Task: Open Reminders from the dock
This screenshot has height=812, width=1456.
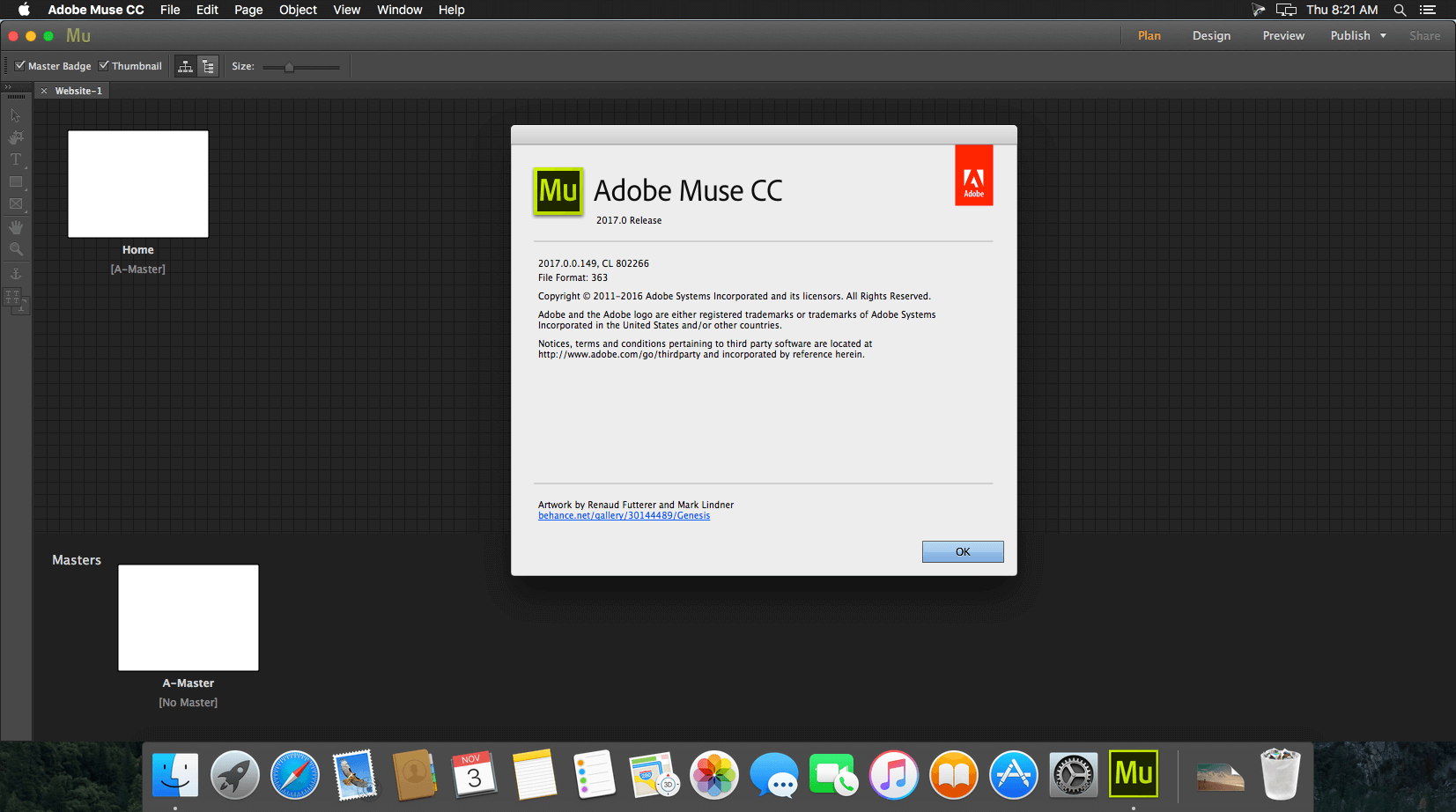Action: (595, 775)
